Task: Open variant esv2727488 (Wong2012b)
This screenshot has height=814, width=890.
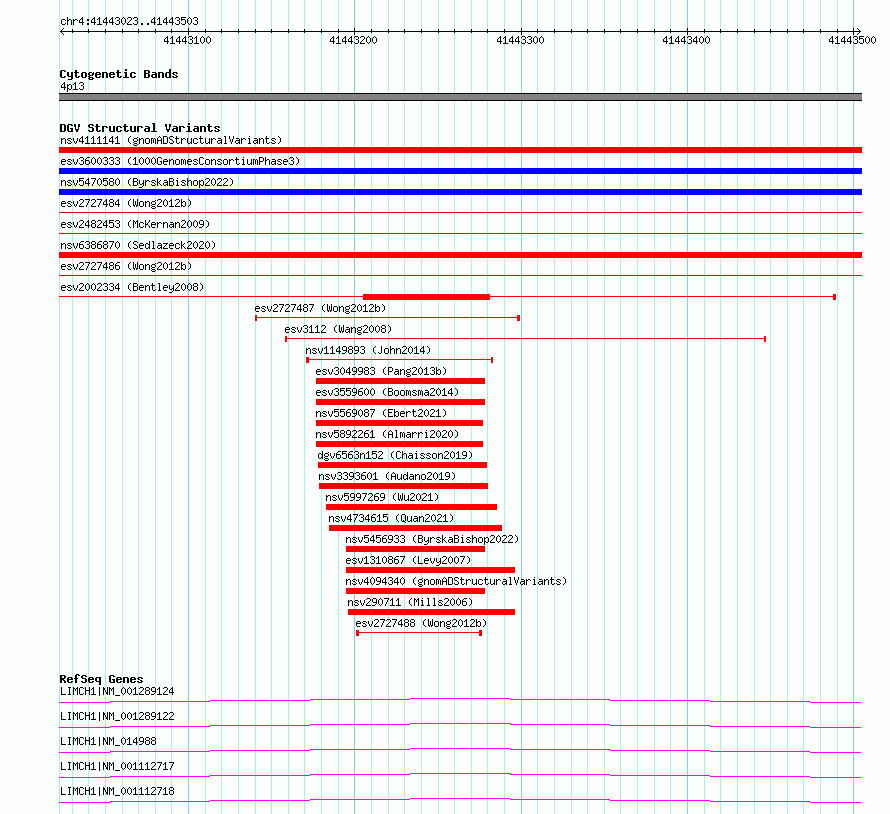Action: [421, 623]
